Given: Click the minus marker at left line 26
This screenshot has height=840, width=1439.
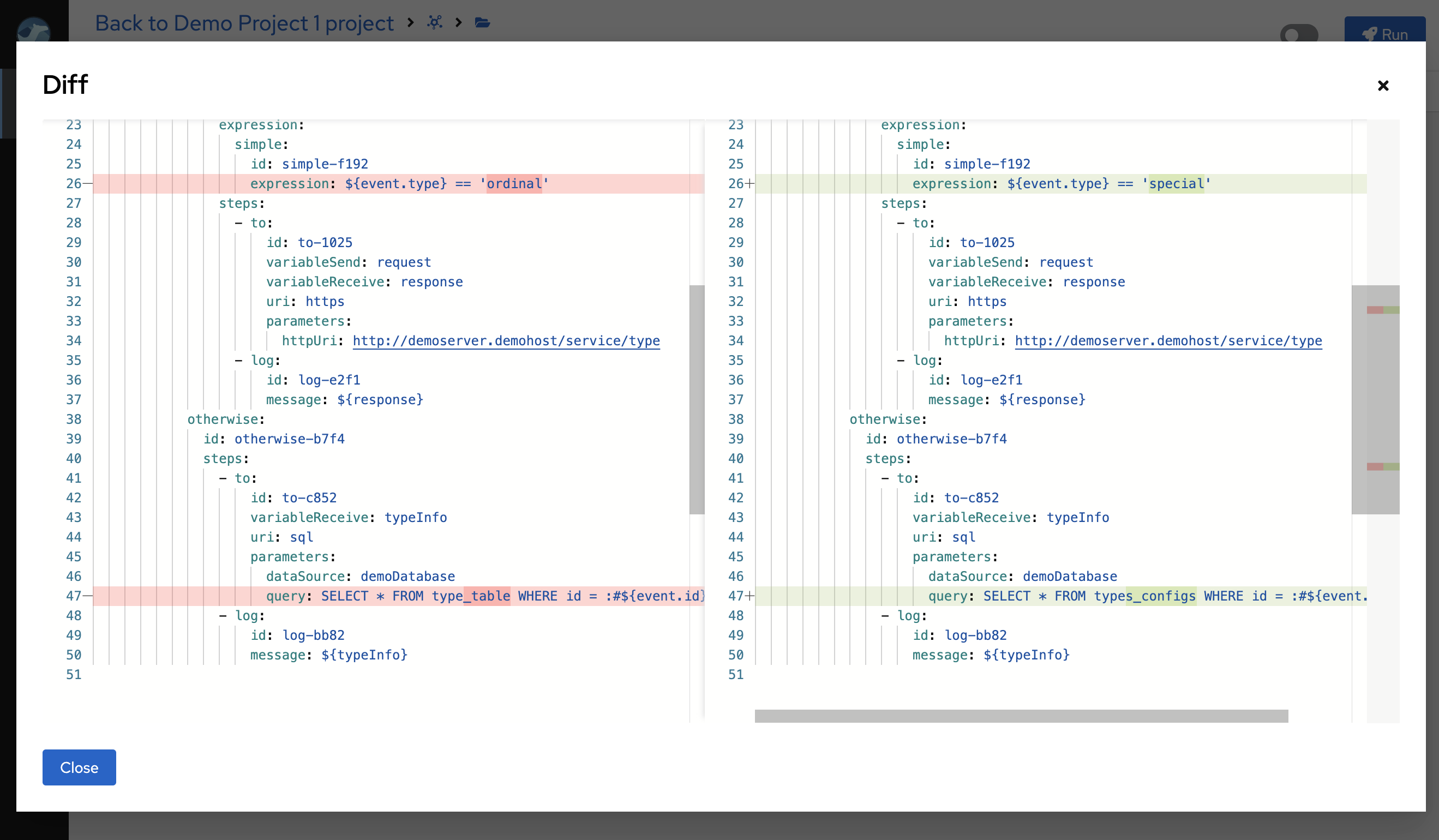Looking at the screenshot, I should tap(87, 183).
